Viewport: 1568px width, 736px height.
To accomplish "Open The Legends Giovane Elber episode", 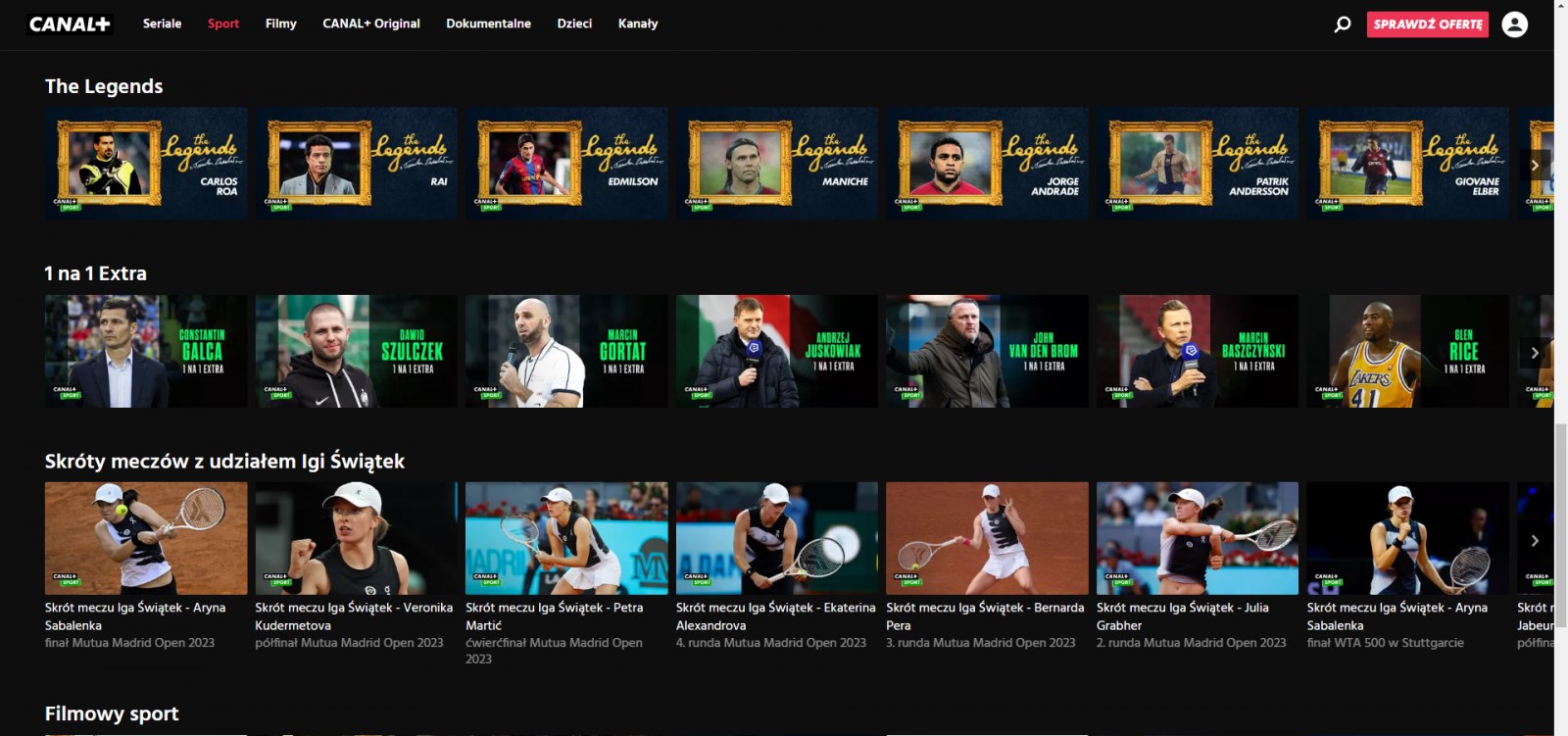I will pos(1408,164).
